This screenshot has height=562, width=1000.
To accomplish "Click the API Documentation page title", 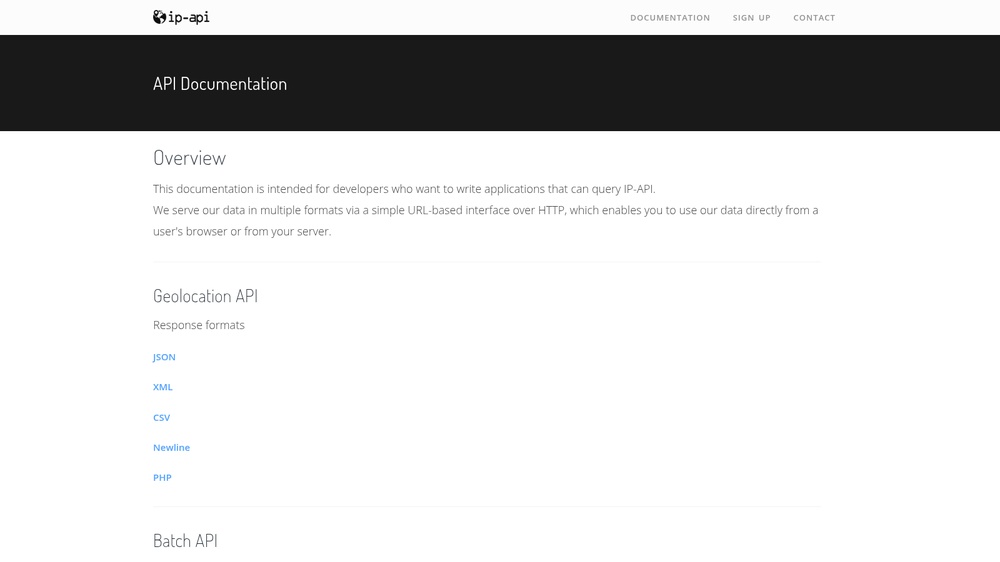I will point(220,84).
